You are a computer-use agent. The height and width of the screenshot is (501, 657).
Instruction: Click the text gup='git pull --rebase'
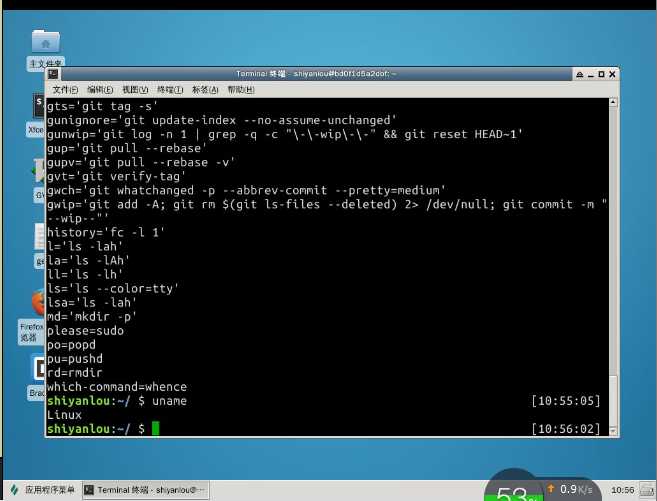[x=127, y=149]
